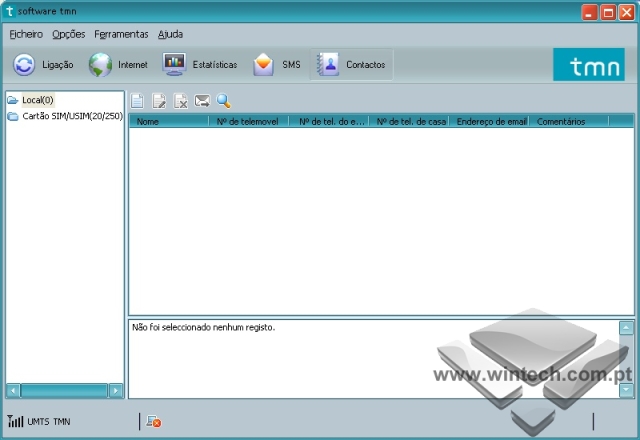Open the Opções menu
Image resolution: width=640 pixels, height=440 pixels.
[x=69, y=34]
